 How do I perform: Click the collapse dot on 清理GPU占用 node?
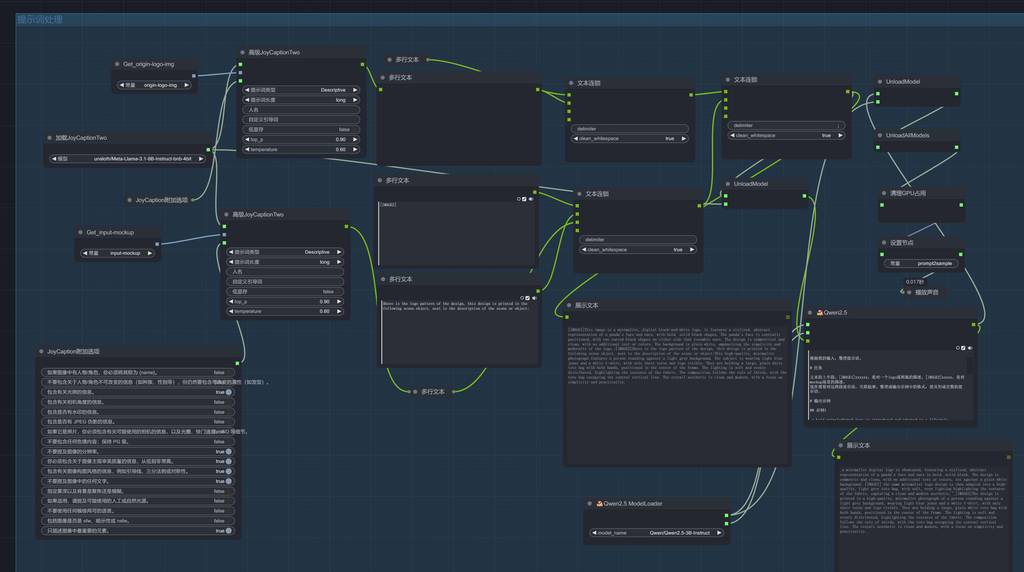pos(884,193)
